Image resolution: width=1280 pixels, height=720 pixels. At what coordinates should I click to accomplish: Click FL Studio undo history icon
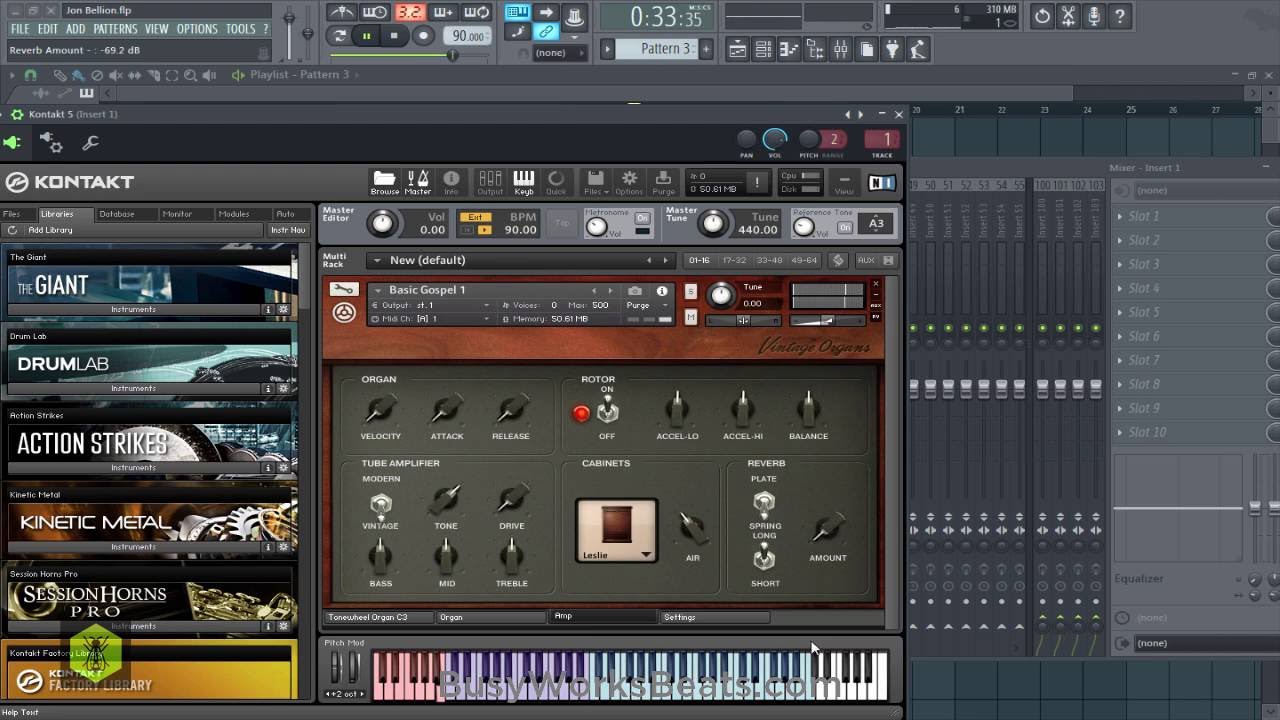pyautogui.click(x=1042, y=16)
